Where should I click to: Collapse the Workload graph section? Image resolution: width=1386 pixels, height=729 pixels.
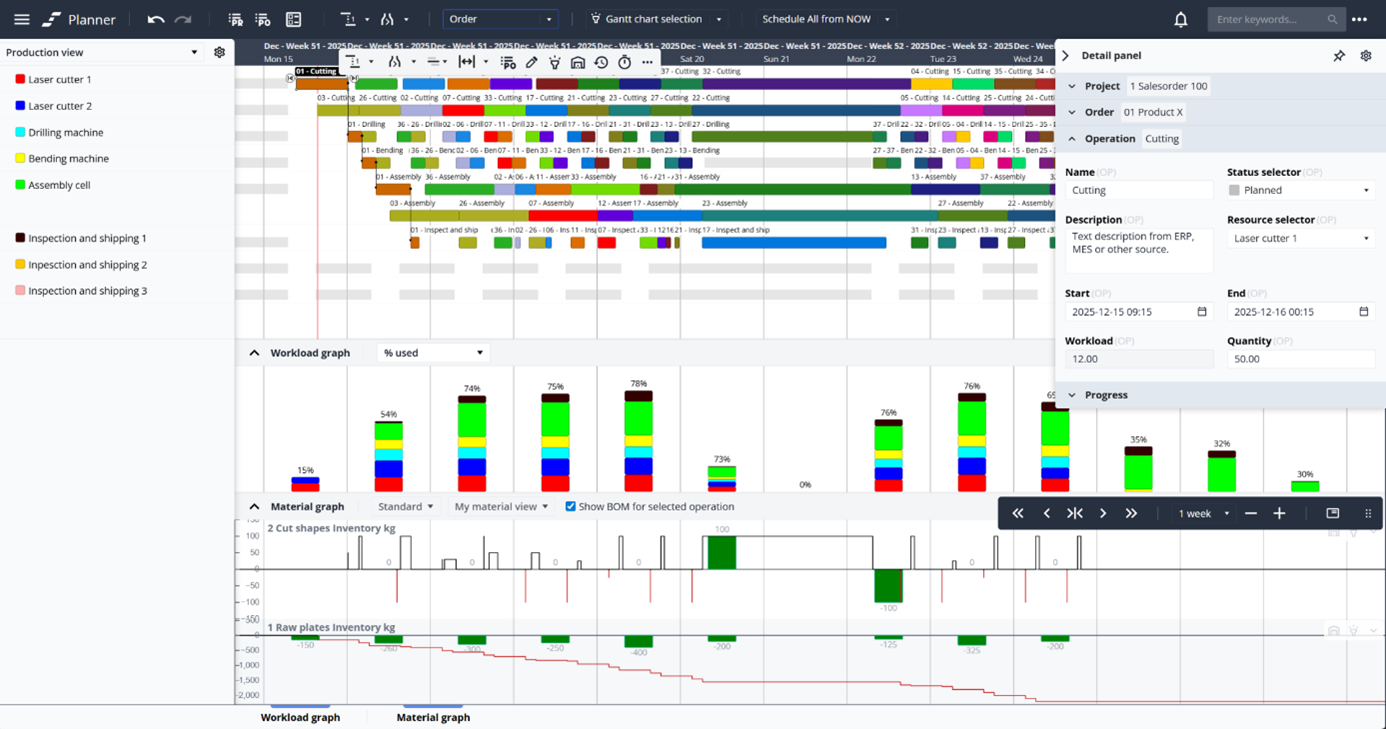tap(254, 353)
